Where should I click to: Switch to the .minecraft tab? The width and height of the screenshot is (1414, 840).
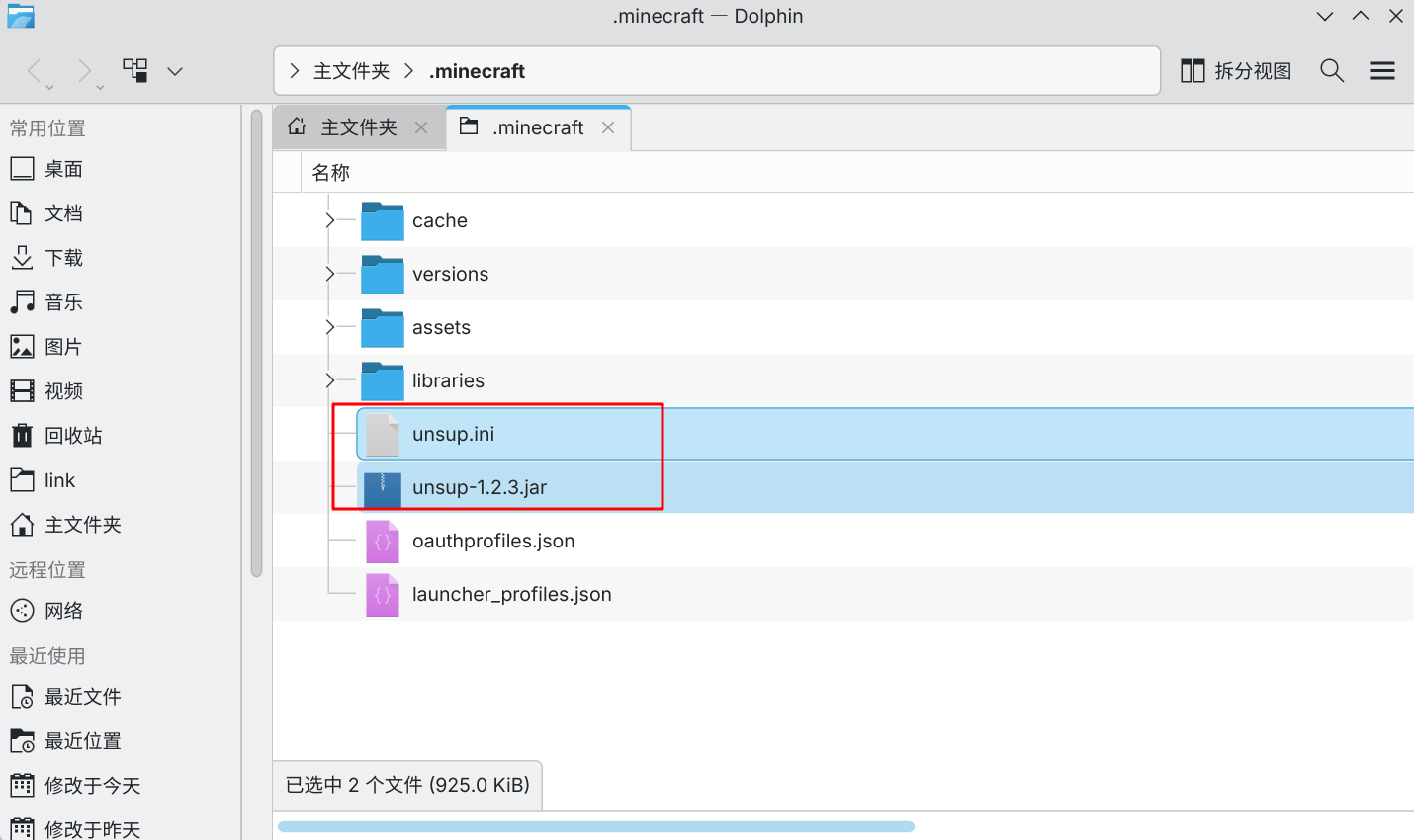[x=539, y=127]
